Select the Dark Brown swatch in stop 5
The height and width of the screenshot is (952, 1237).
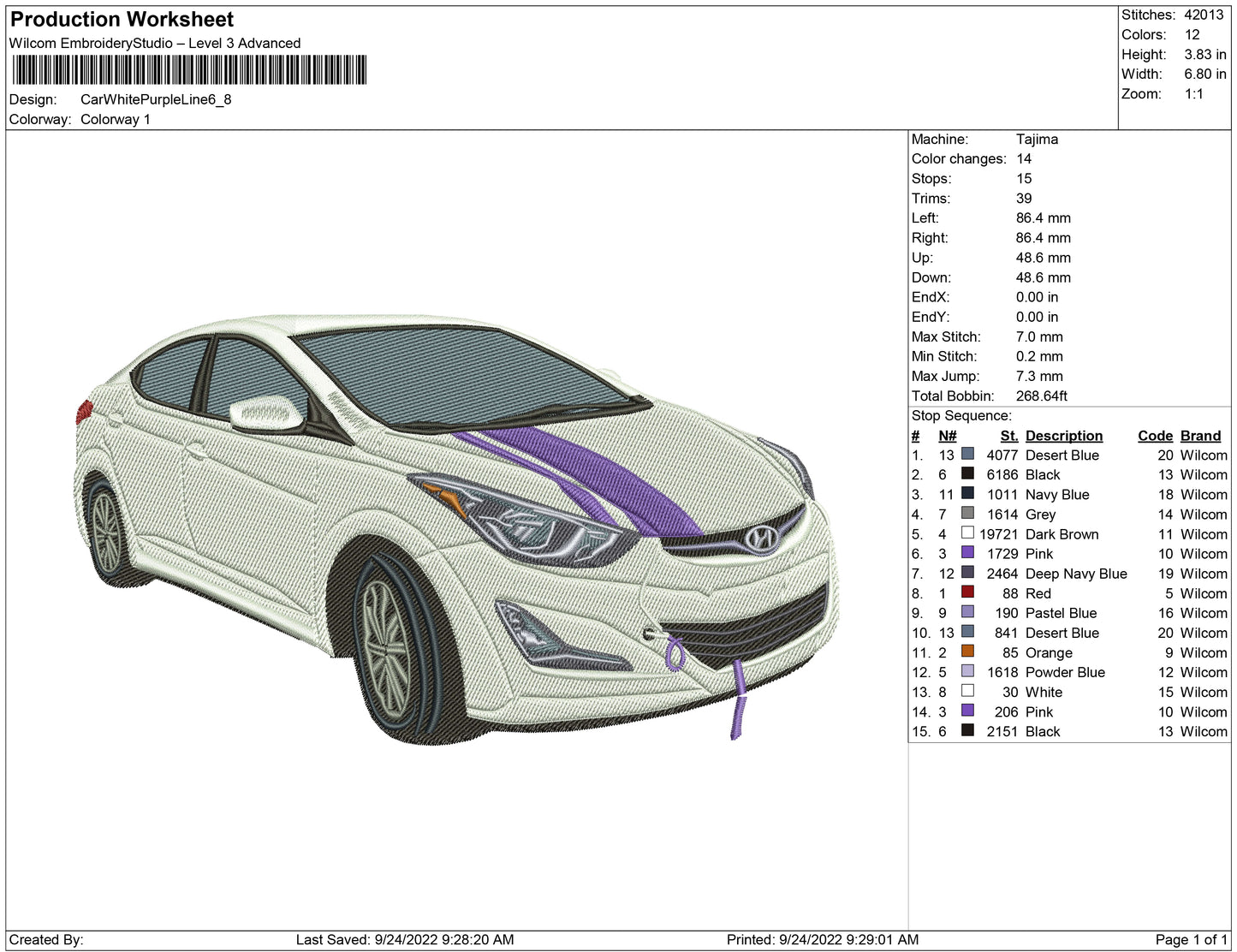pos(967,533)
